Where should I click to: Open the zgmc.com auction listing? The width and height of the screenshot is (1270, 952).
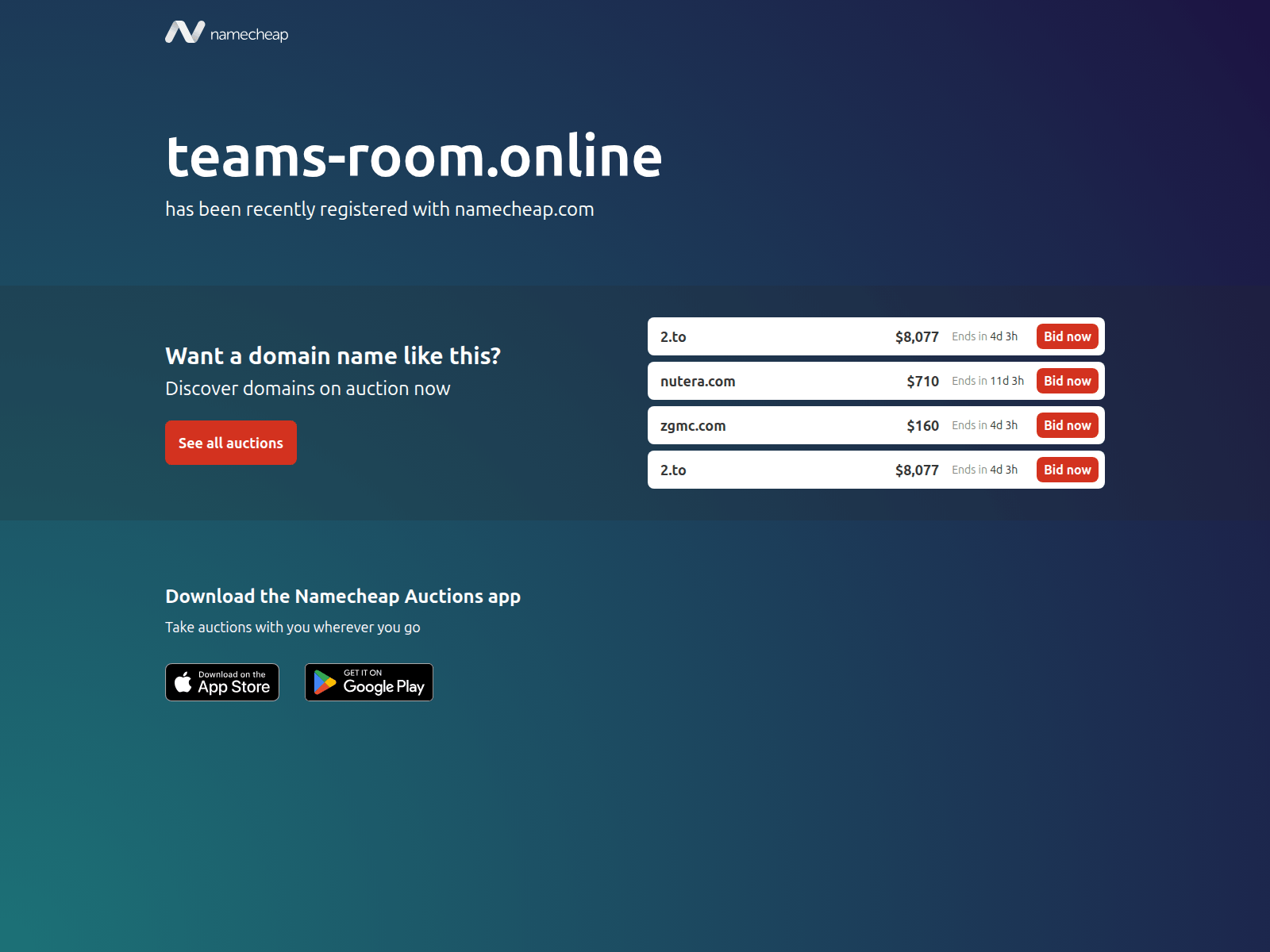(x=876, y=425)
